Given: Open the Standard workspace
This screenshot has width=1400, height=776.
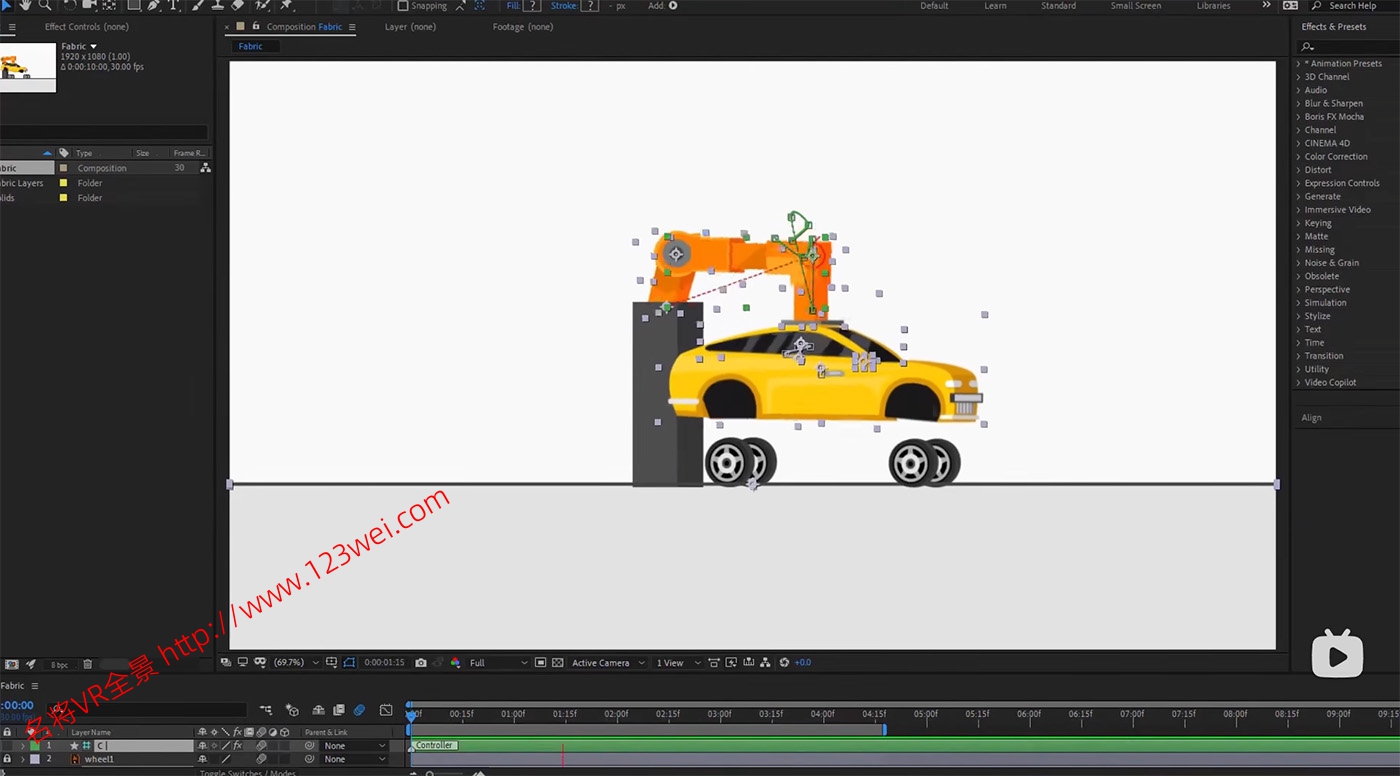Looking at the screenshot, I should [x=1058, y=6].
